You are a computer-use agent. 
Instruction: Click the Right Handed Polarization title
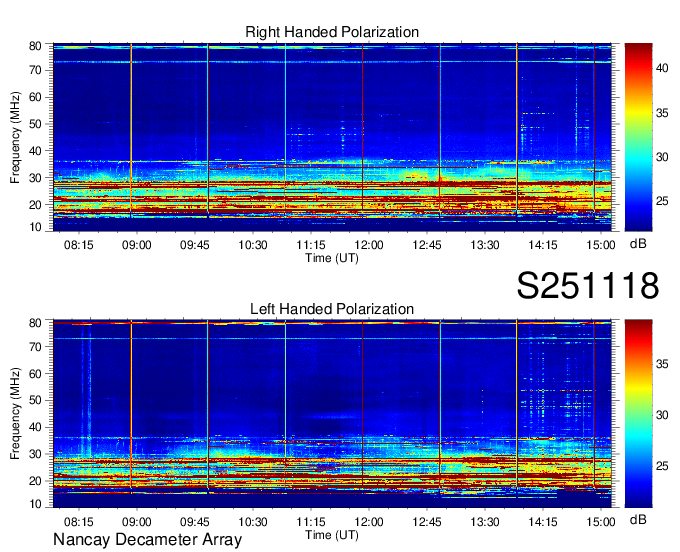(332, 33)
